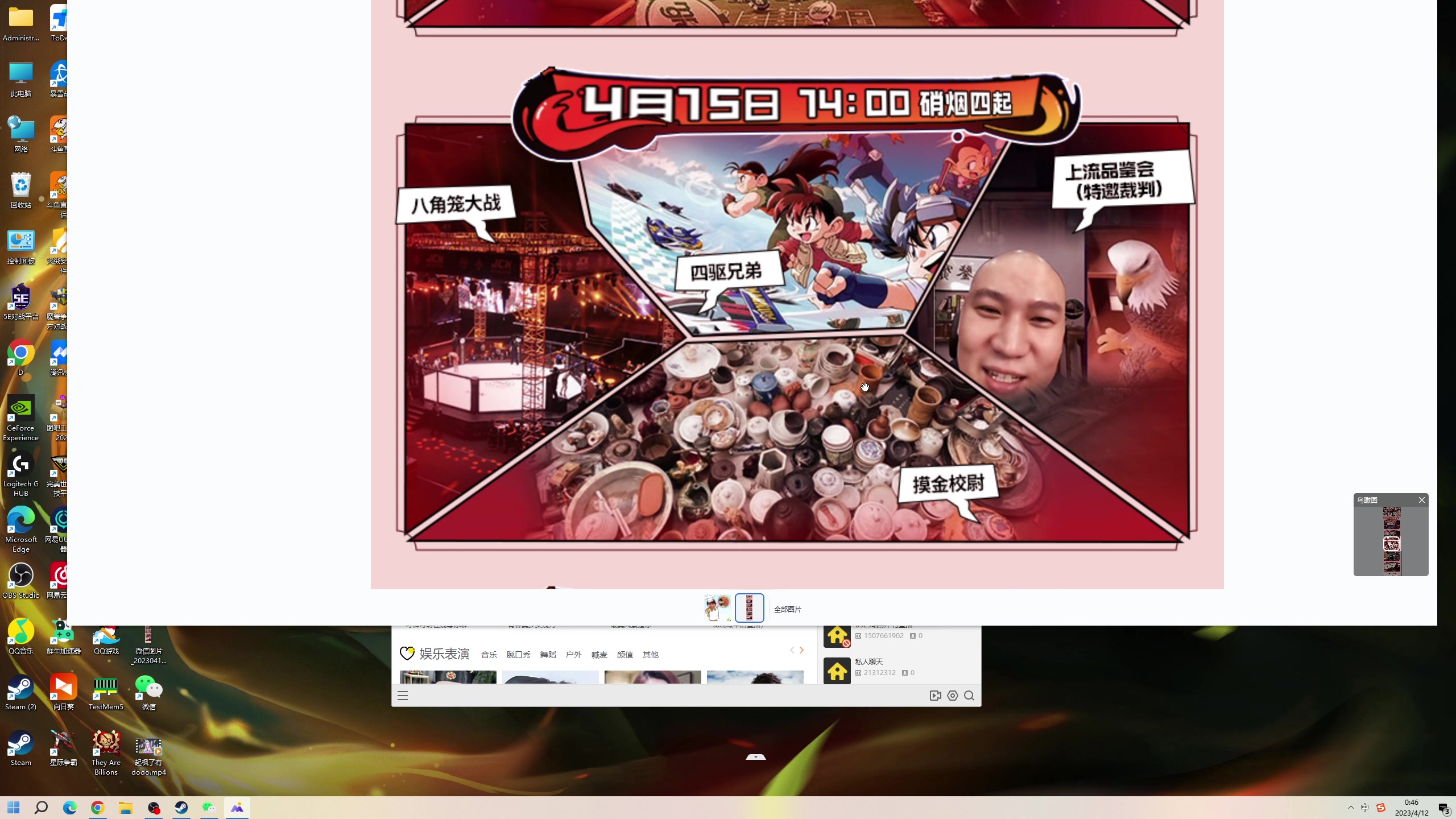Screen dimensions: 1456x819
Task: Select 微信图片_2023041 file icon
Action: (149, 645)
